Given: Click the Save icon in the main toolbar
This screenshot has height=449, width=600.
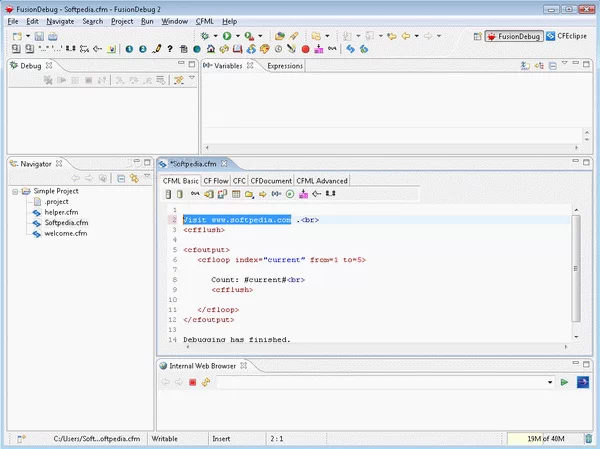Looking at the screenshot, I should pyautogui.click(x=39, y=36).
